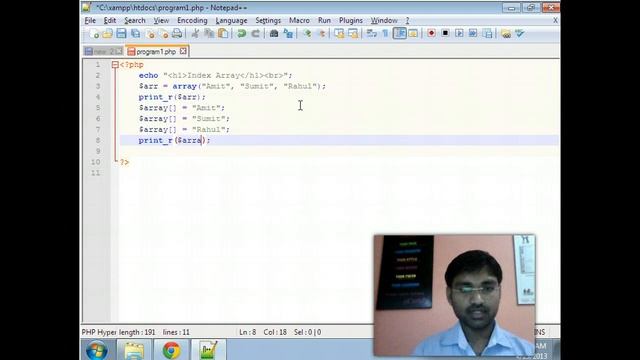640x360 pixels.
Task: Zoom out using the toolbar icon
Action: click(321, 34)
